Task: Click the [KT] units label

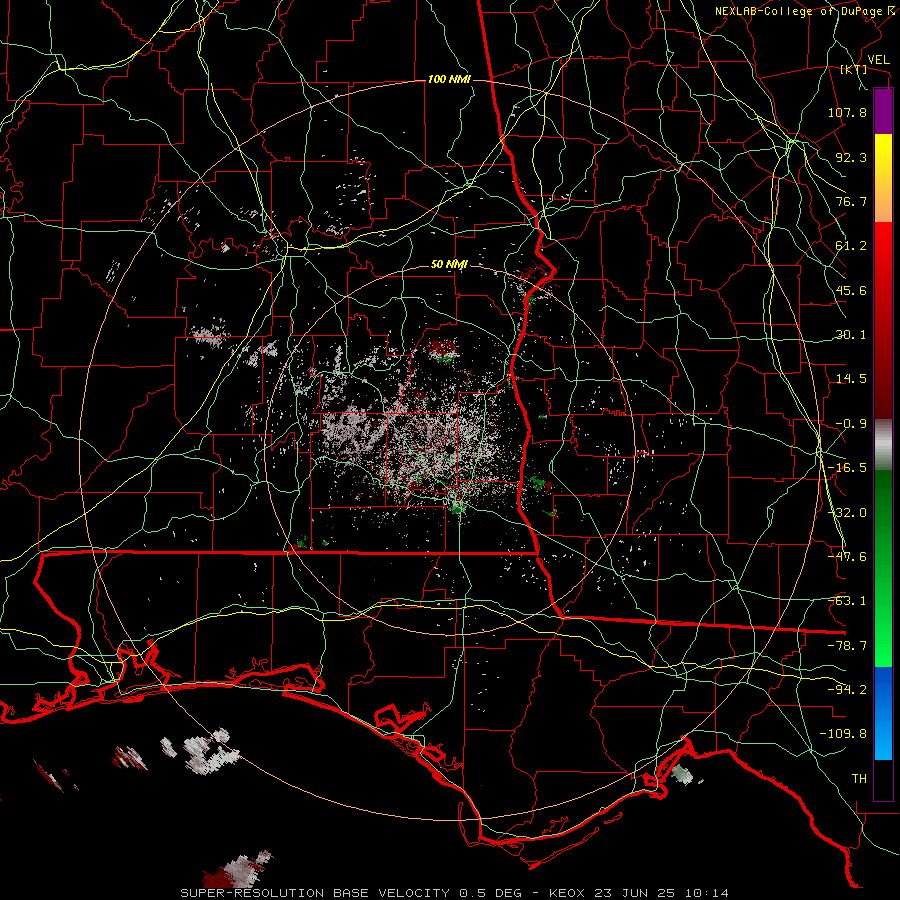Action: tap(854, 69)
